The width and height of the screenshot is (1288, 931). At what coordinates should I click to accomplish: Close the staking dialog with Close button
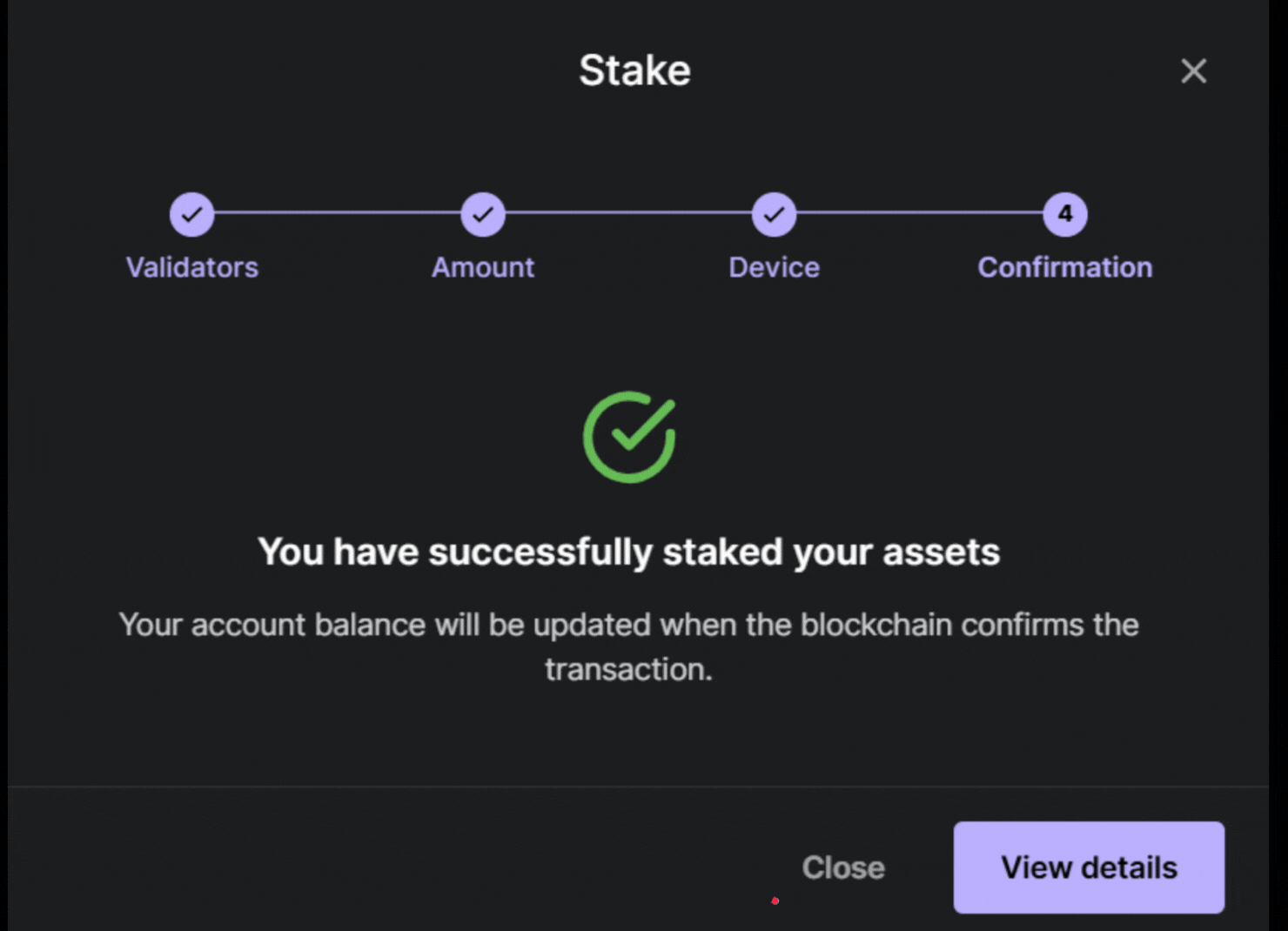[842, 867]
